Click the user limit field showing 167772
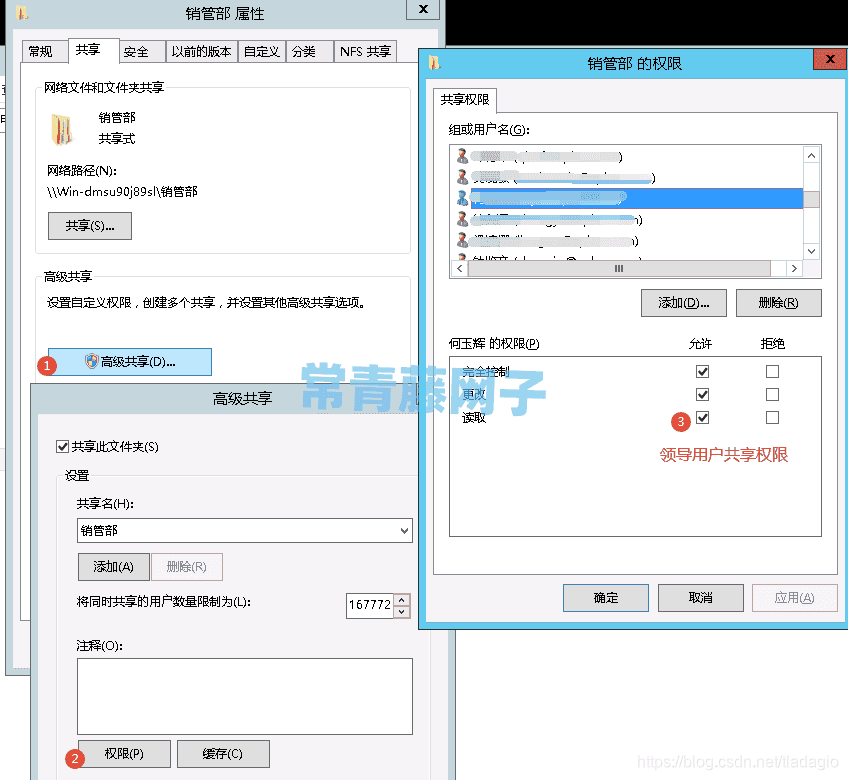The height and width of the screenshot is (780, 848). pyautogui.click(x=370, y=605)
